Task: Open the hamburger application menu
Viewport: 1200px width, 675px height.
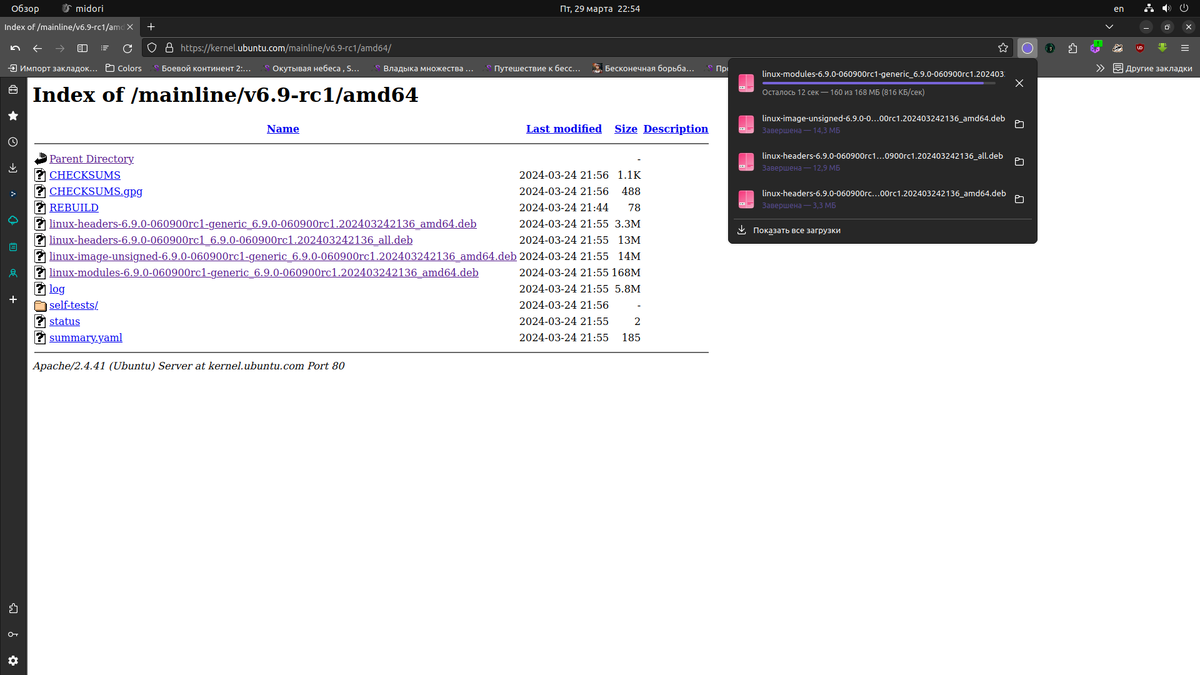Action: pos(1185,47)
